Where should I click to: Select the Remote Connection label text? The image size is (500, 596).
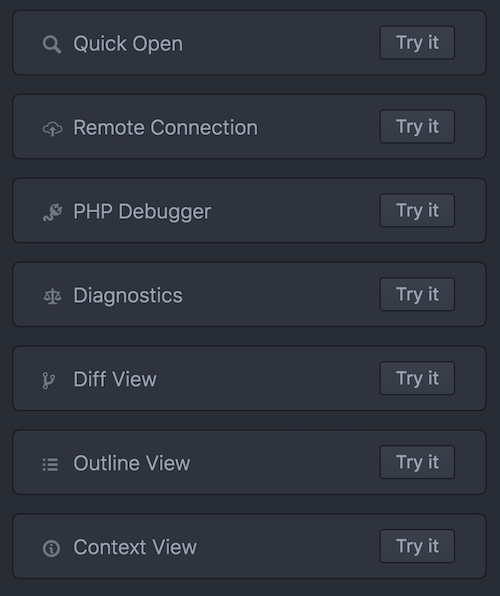point(165,128)
